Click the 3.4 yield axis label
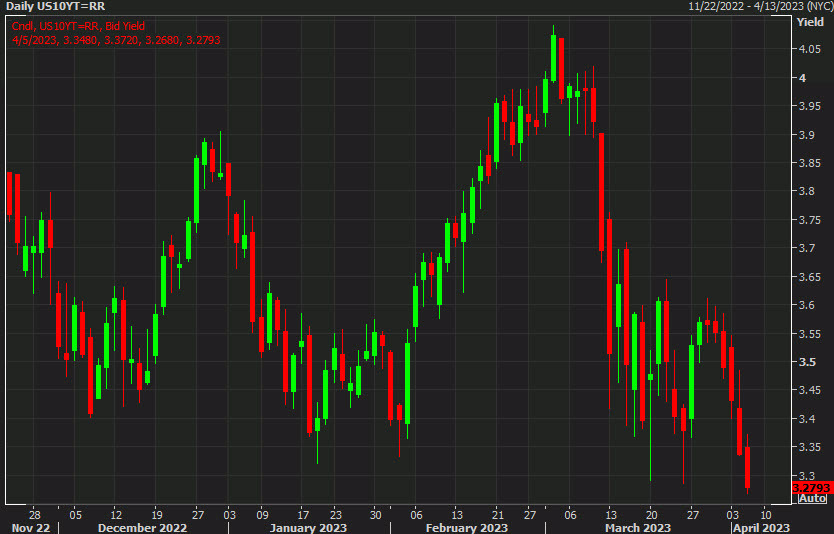Image resolution: width=834 pixels, height=534 pixels. click(x=807, y=419)
